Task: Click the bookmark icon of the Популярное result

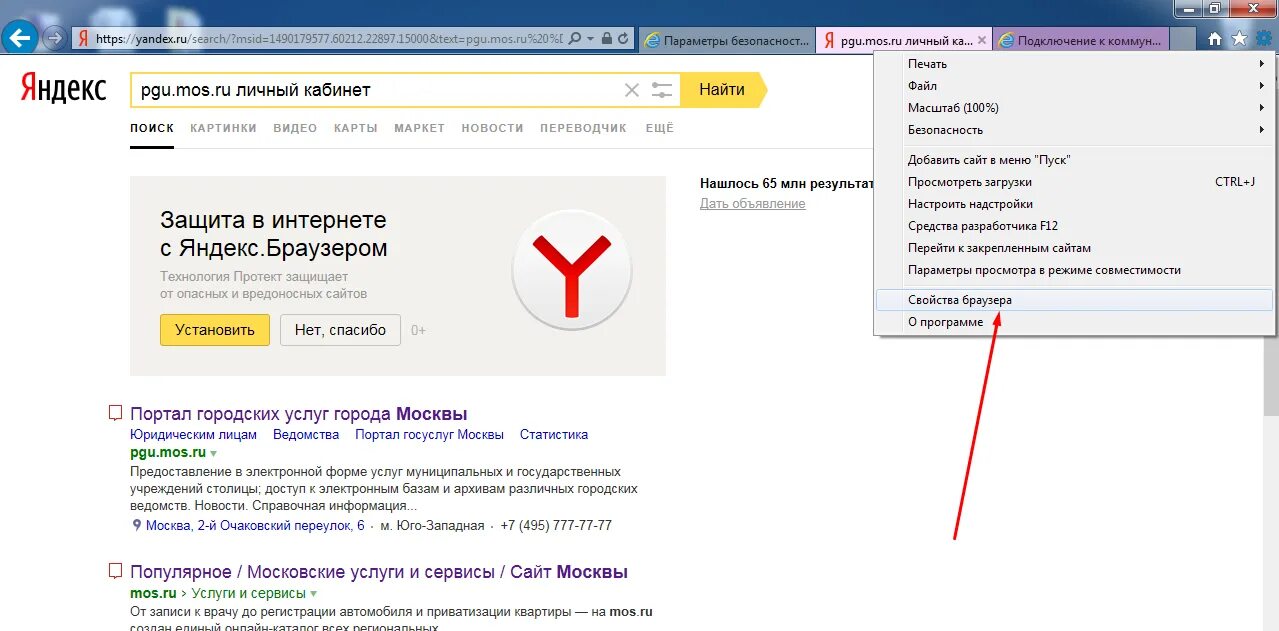Action: [x=115, y=572]
